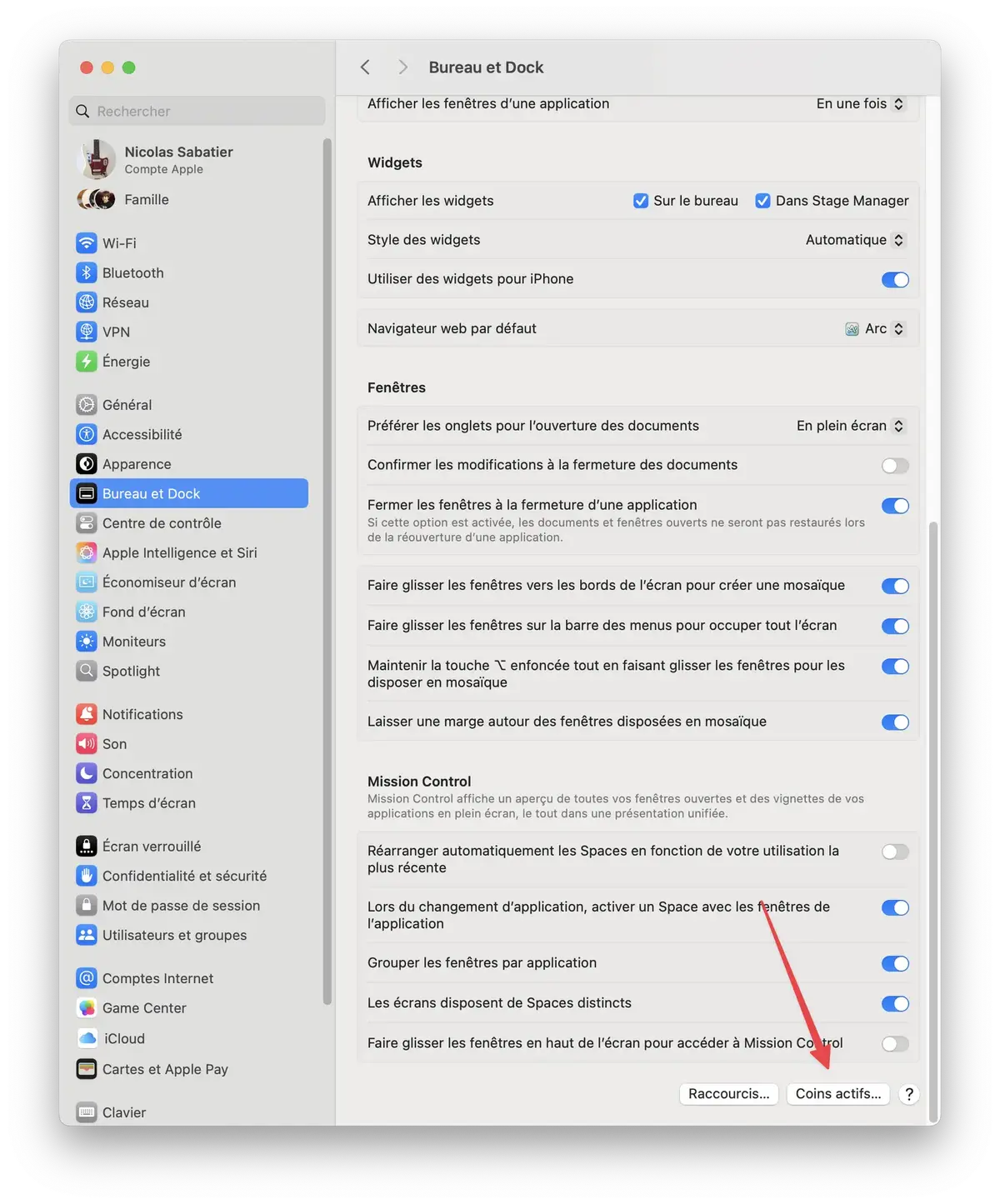Select the Bluetooth sidebar icon
The width and height of the screenshot is (1000, 1204).
pos(87,272)
